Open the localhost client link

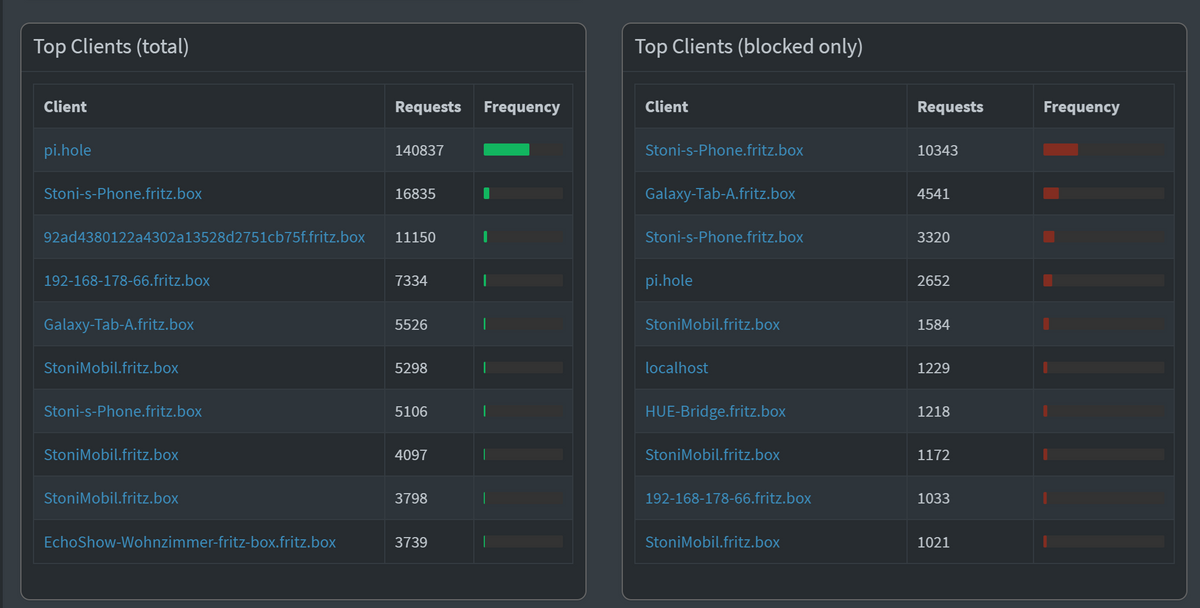pyautogui.click(x=677, y=368)
